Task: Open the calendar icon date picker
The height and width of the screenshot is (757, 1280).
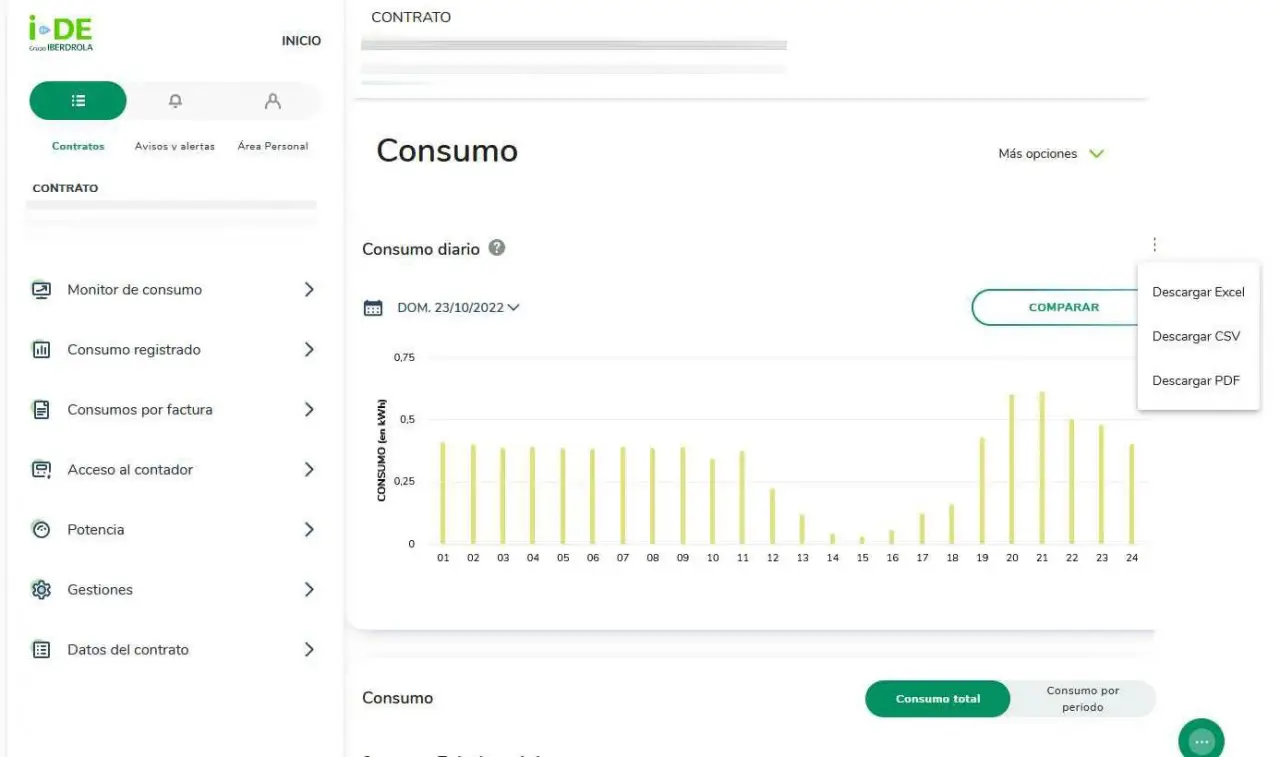Action: click(x=373, y=308)
